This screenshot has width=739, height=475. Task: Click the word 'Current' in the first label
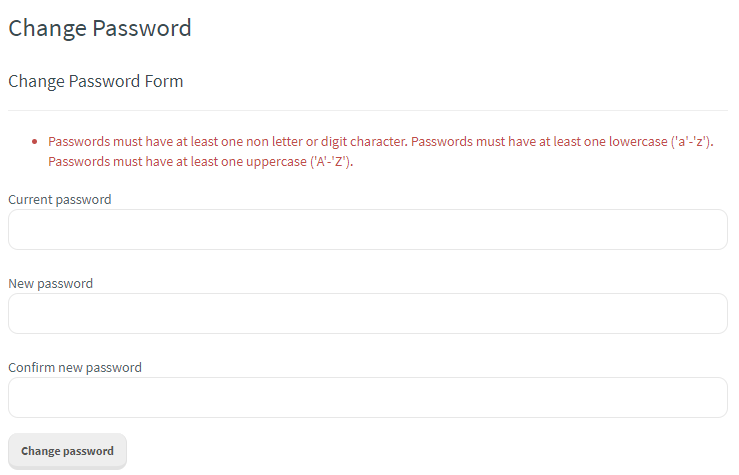(31, 200)
